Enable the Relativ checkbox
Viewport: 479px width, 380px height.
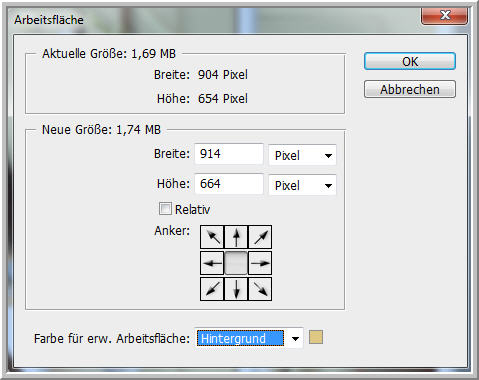coord(165,209)
